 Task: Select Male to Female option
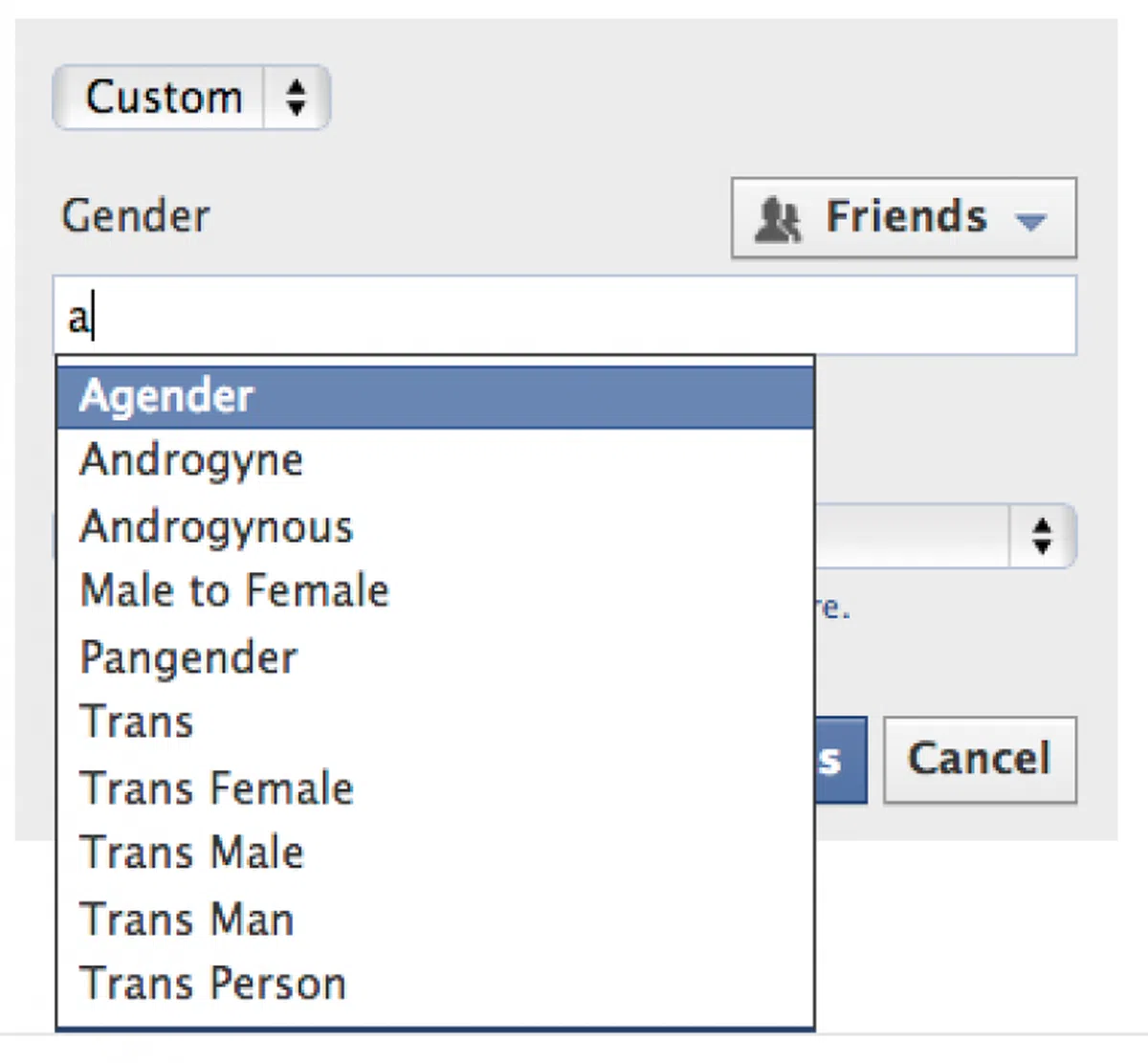point(234,590)
